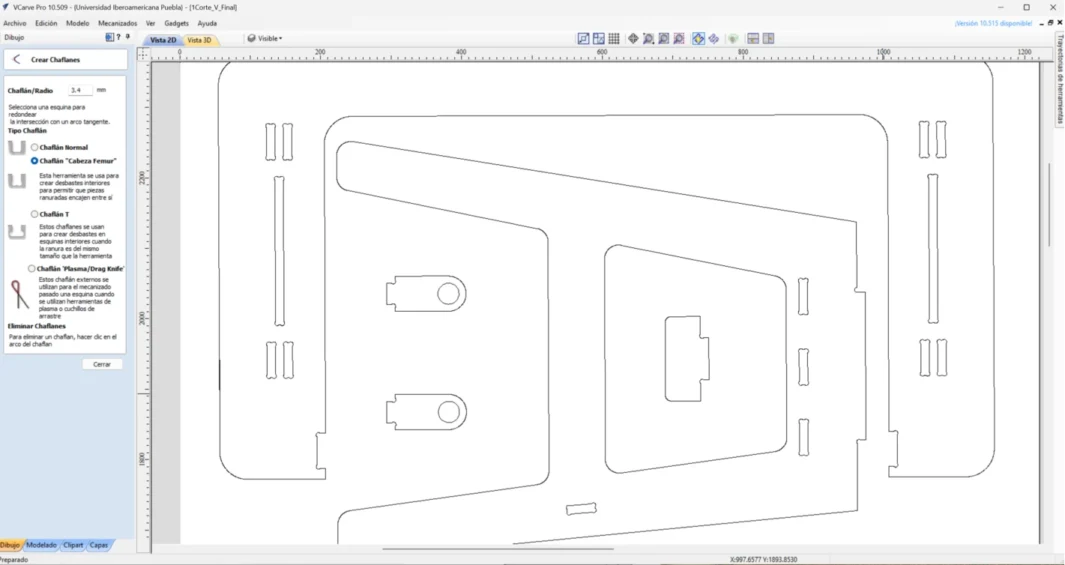Image resolution: width=1065 pixels, height=565 pixels.
Task: Click the tile windows view icon
Action: pyautogui.click(x=598, y=39)
